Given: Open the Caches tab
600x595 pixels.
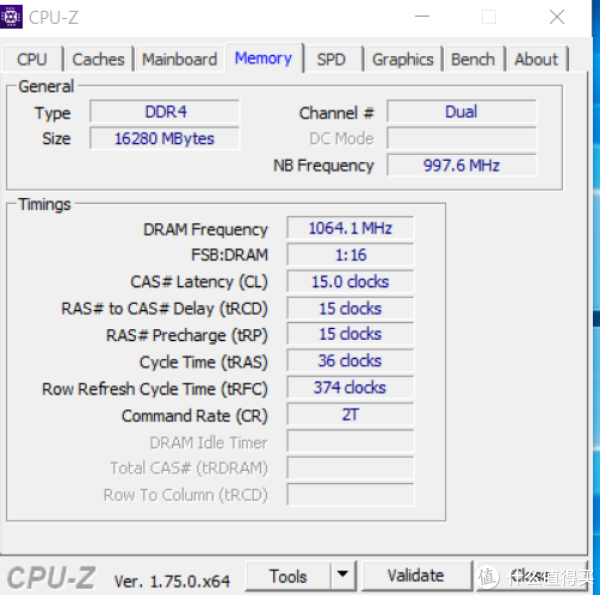Looking at the screenshot, I should point(98,59).
